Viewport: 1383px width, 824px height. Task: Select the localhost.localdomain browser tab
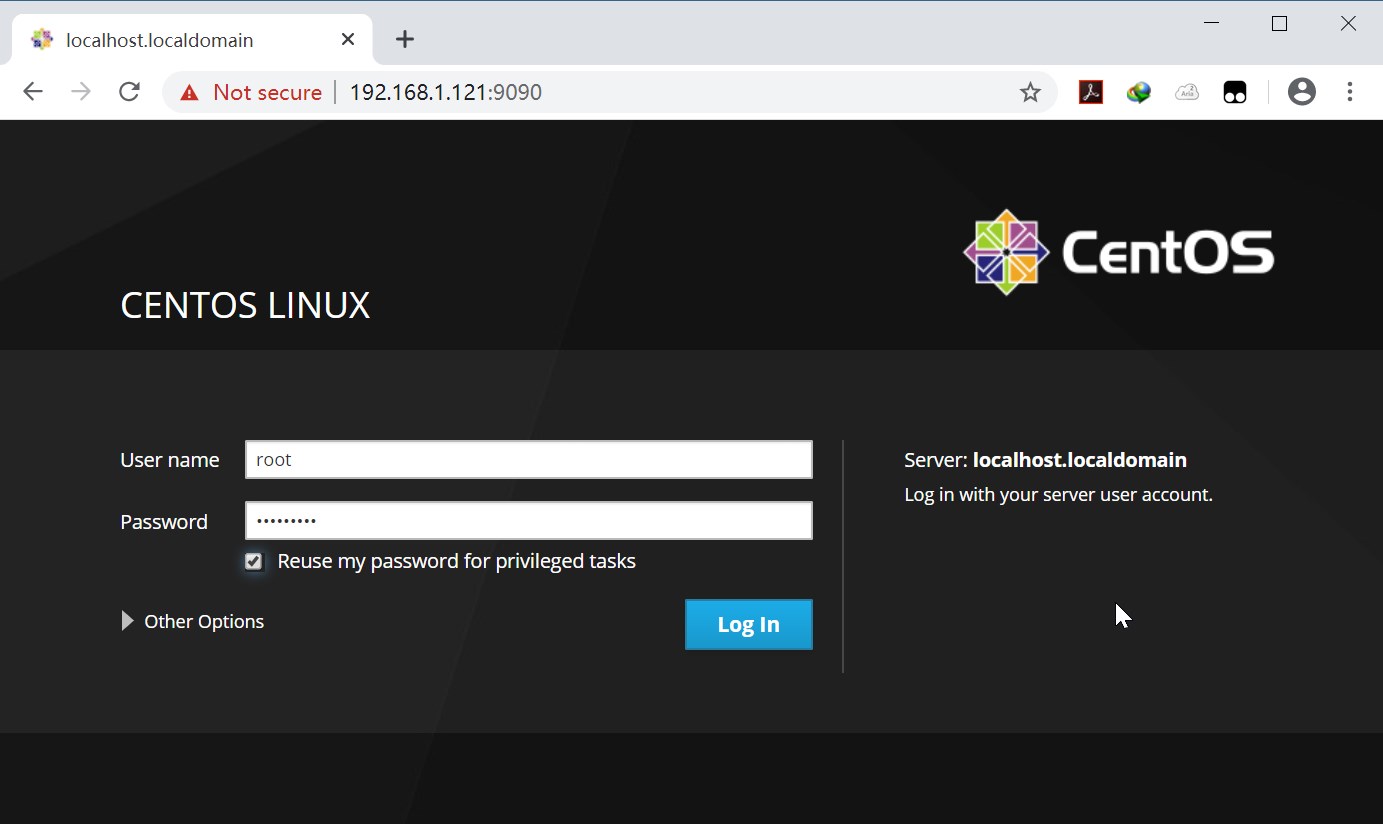tap(192, 40)
